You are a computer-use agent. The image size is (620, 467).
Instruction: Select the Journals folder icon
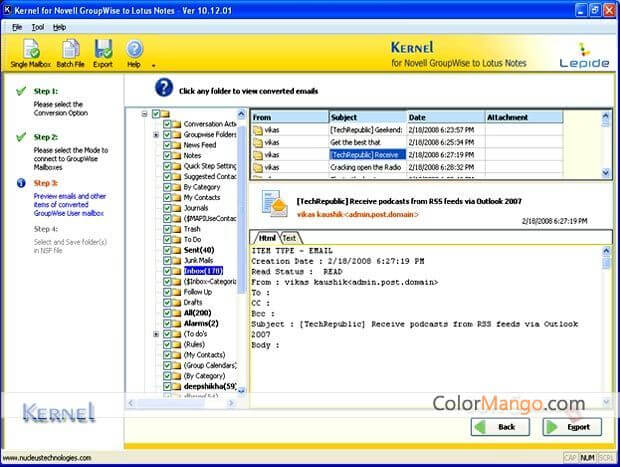(x=176, y=208)
